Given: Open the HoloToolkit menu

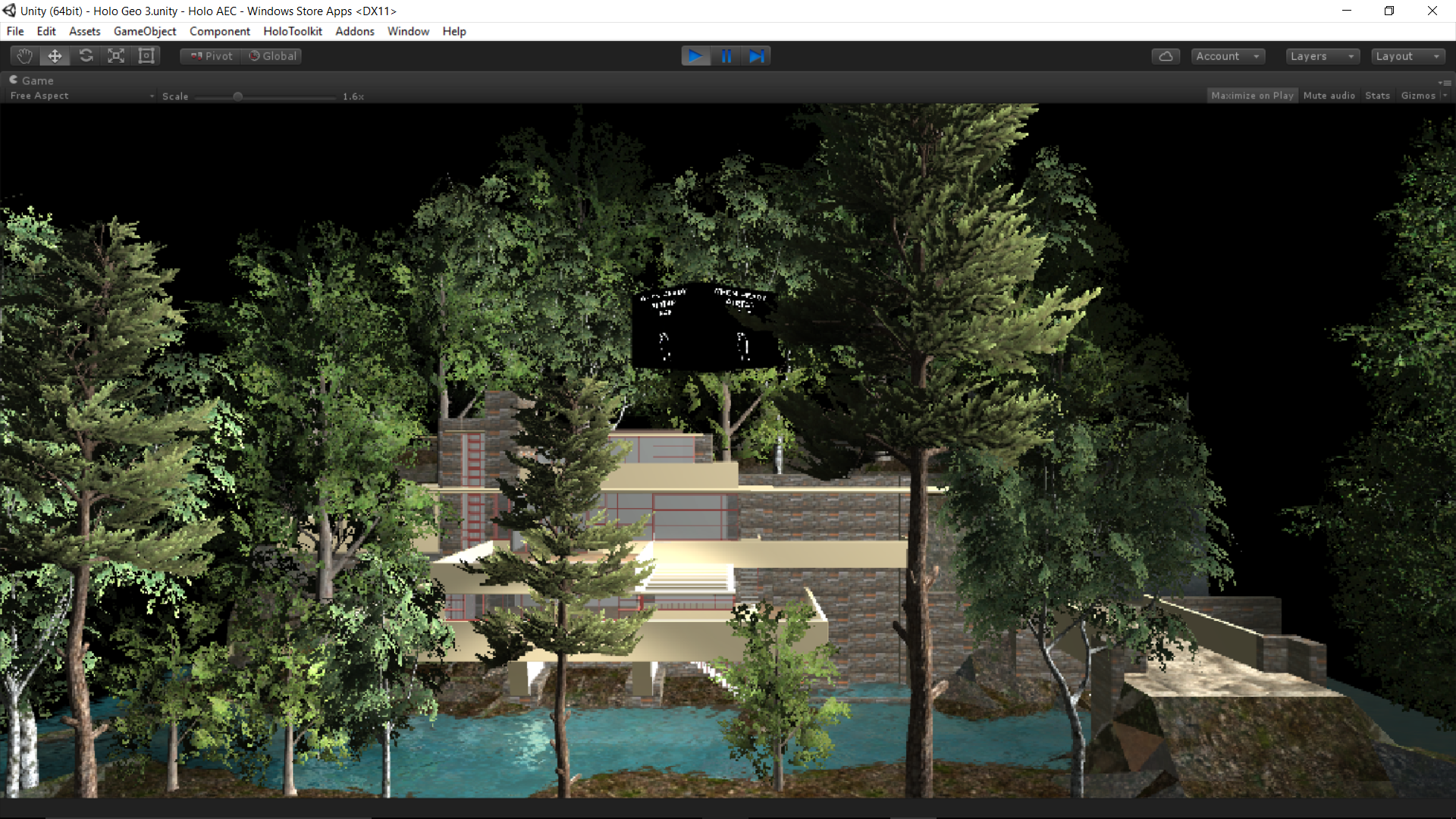Looking at the screenshot, I should [293, 31].
